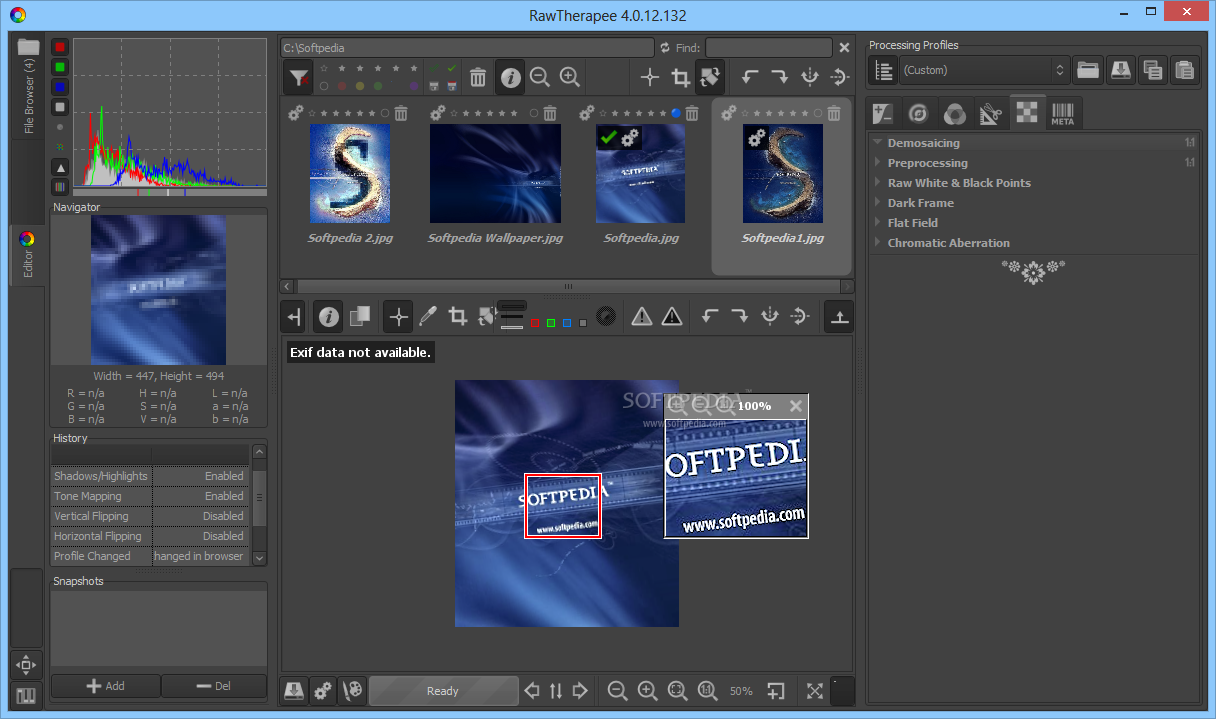This screenshot has height=719, width=1216.
Task: Open the Detail tab
Action: coord(919,114)
